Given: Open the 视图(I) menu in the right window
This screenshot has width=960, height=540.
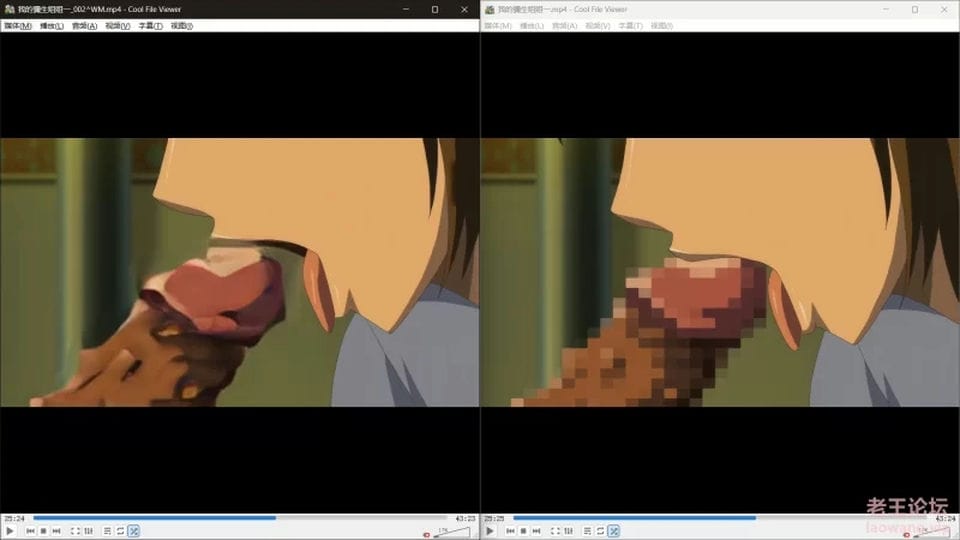Looking at the screenshot, I should [x=662, y=26].
